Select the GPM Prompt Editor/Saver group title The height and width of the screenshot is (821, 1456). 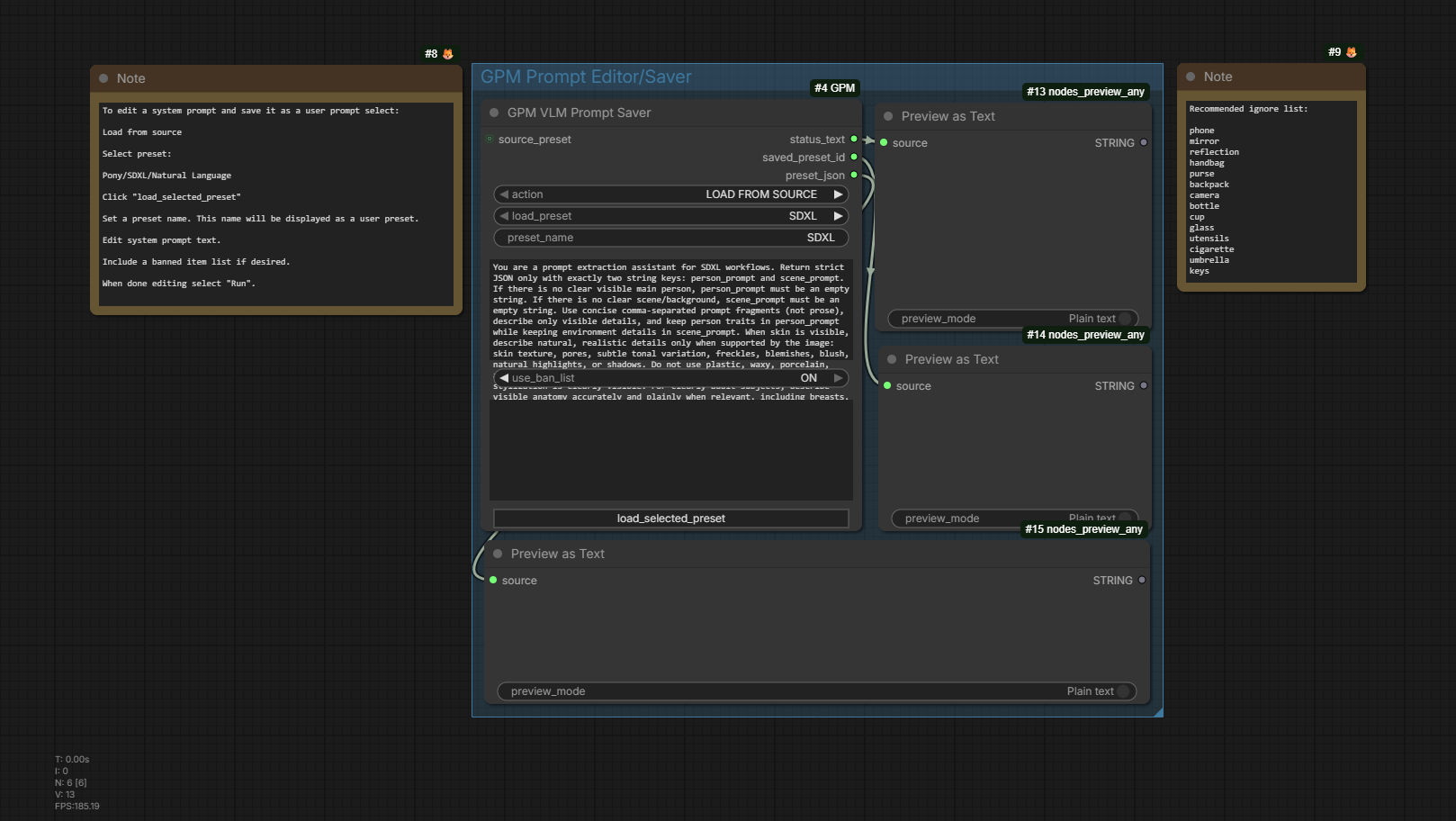(586, 77)
